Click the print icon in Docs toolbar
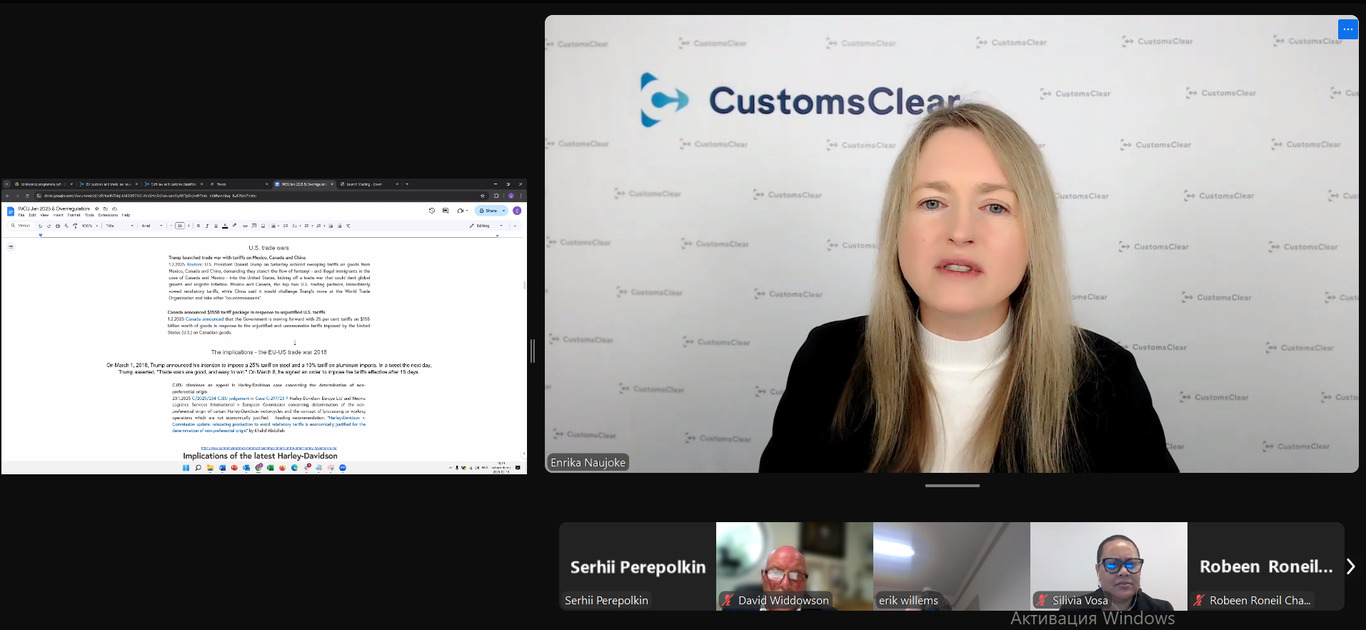Screen dimensions: 1366x630 tap(58, 226)
